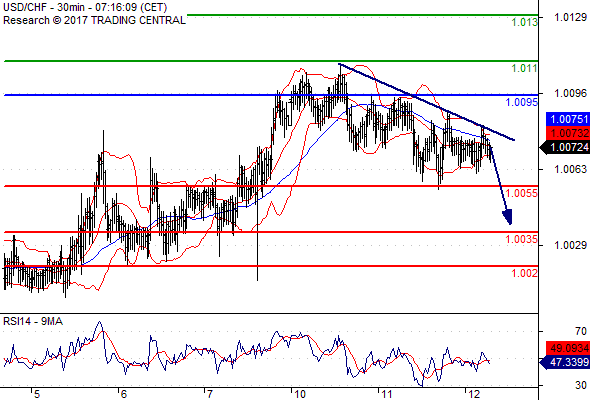This screenshot has height=400, width=590.
Task: Click the 1.0096 price axis value
Action: click(x=570, y=93)
